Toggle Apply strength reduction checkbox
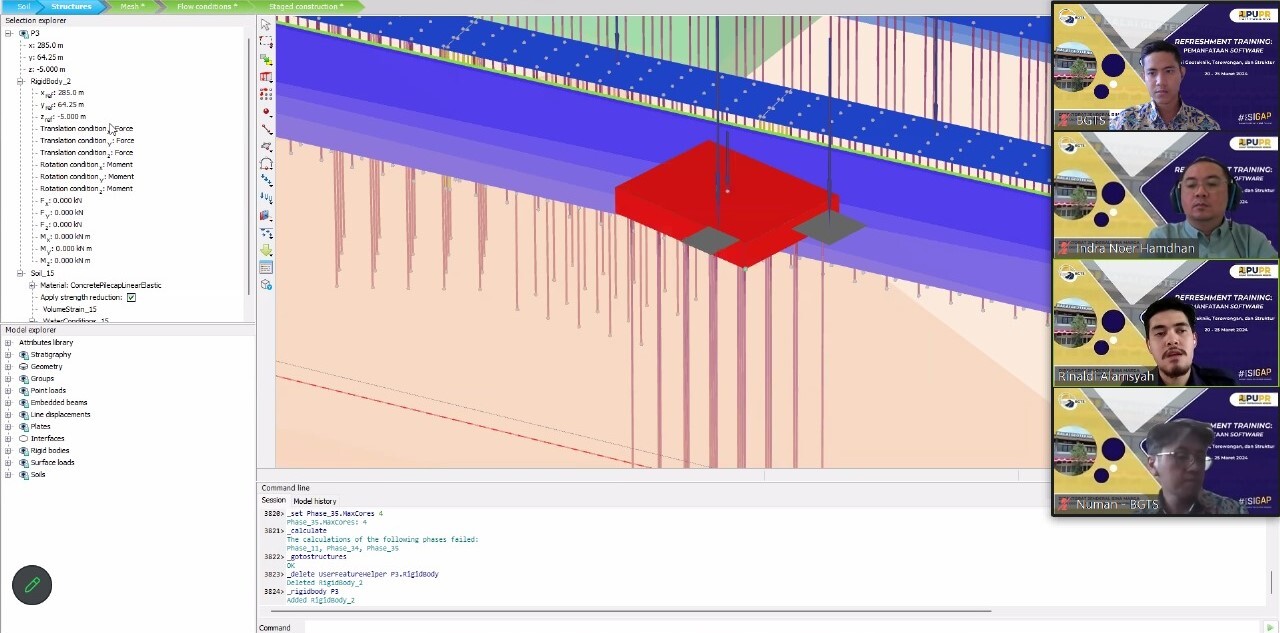This screenshot has width=1280, height=633. pos(131,297)
